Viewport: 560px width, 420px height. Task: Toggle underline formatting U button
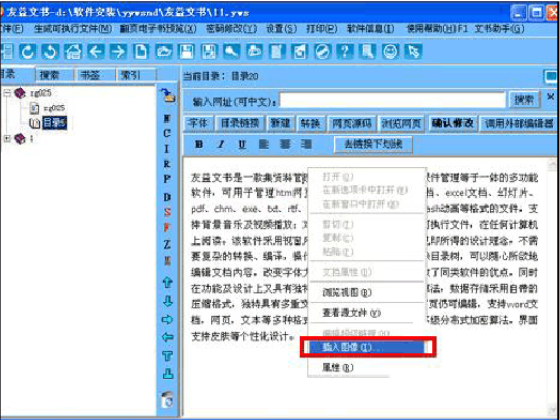pos(242,144)
